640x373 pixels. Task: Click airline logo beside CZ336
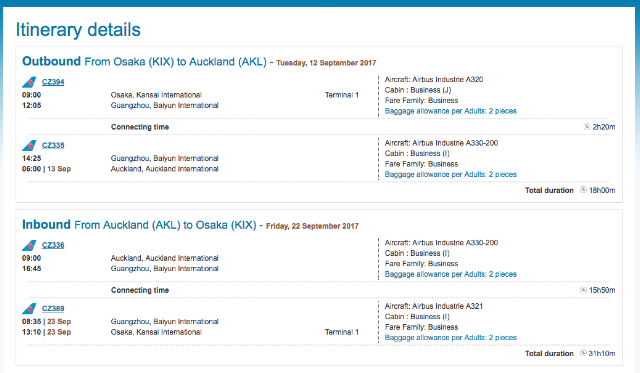tap(29, 245)
